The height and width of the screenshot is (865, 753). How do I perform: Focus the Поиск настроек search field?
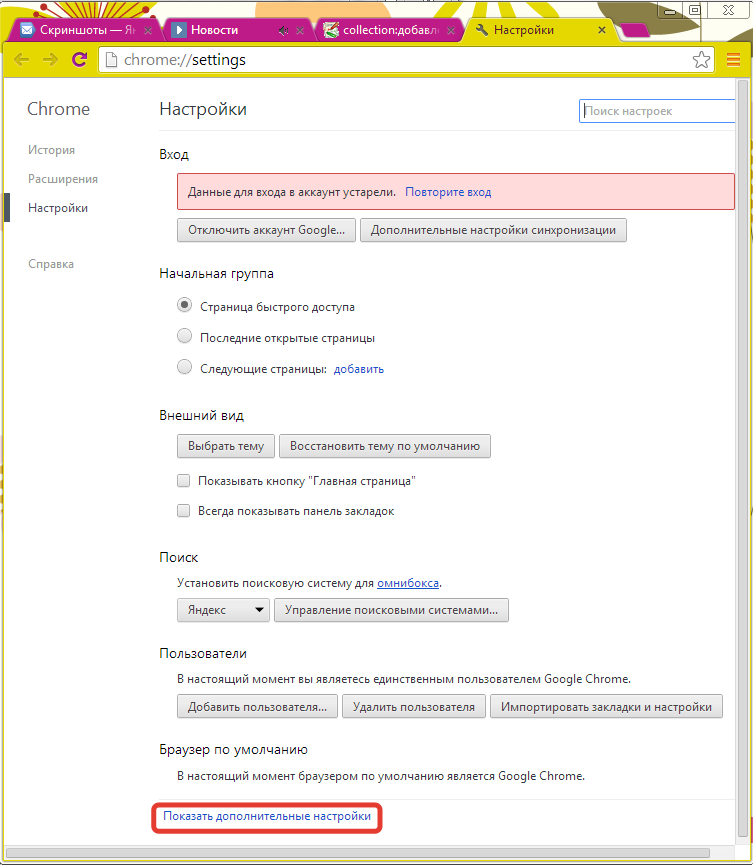click(657, 111)
